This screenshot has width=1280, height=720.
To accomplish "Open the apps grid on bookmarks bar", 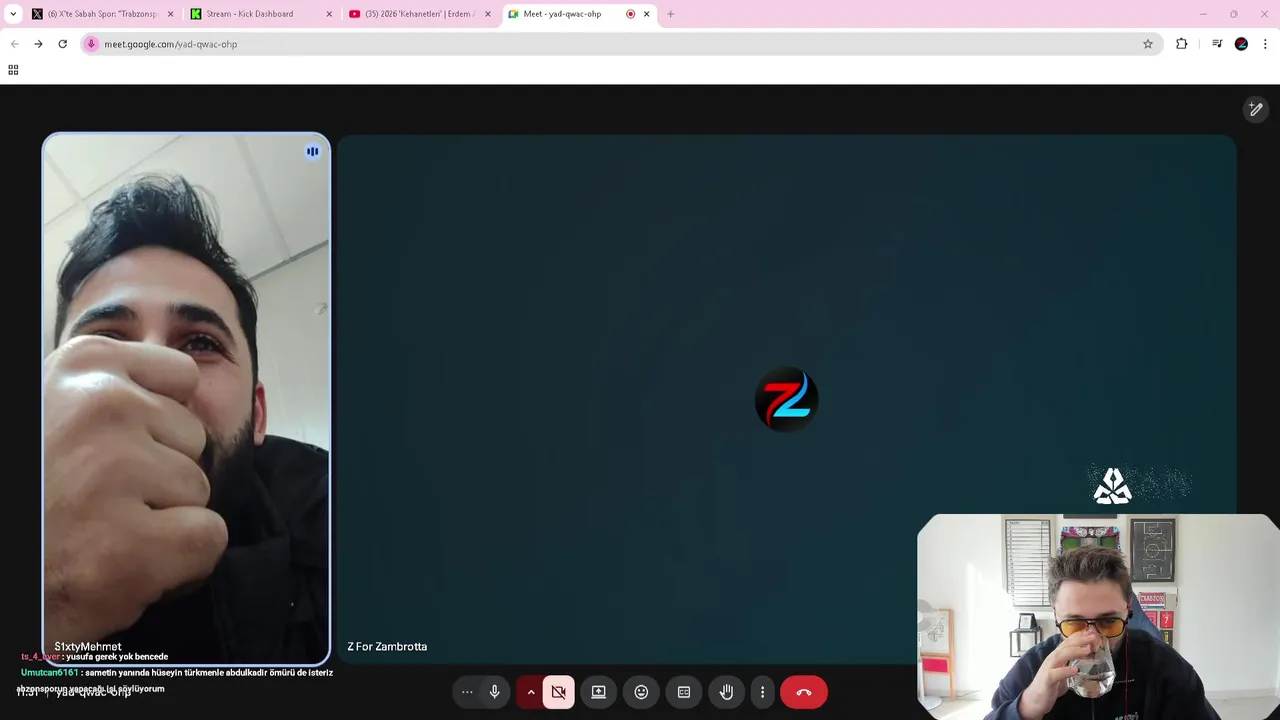I will 13,70.
